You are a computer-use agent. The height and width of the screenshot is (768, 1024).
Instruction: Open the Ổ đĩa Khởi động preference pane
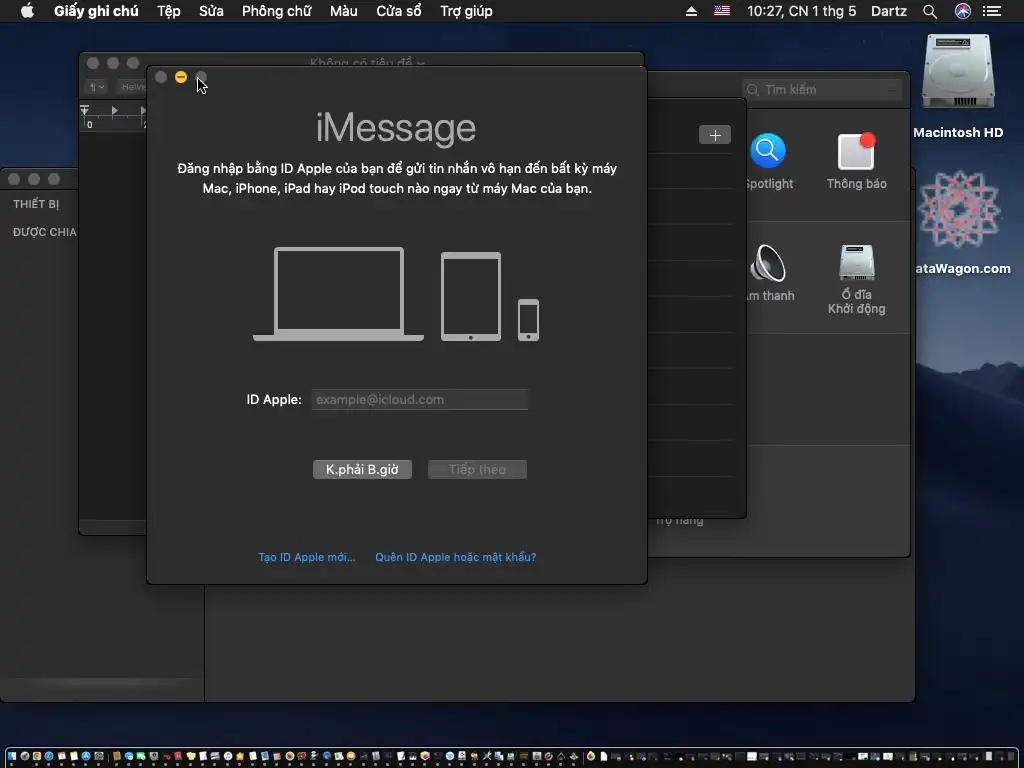click(x=856, y=280)
